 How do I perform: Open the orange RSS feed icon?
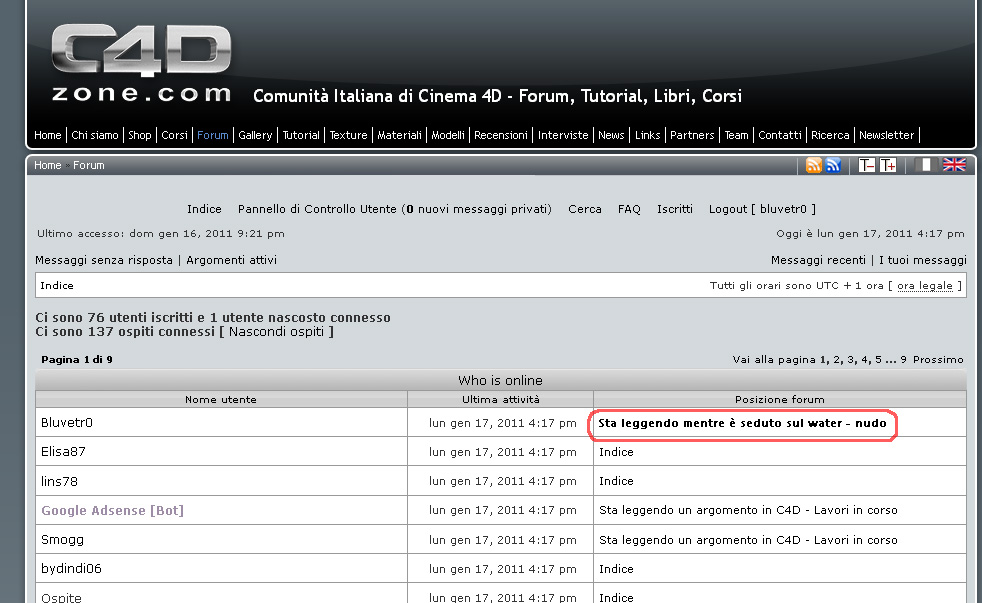pyautogui.click(x=814, y=165)
